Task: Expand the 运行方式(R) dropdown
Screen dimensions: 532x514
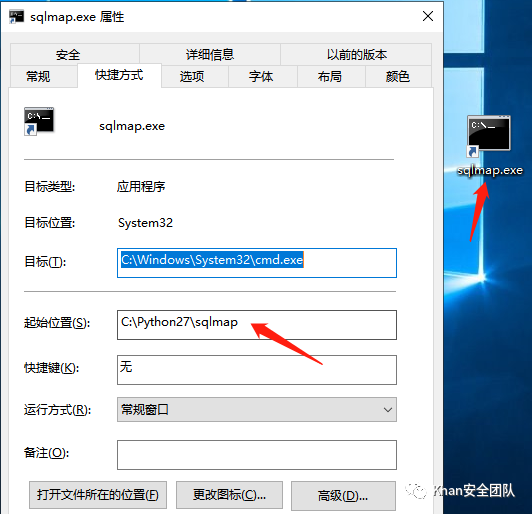Action: coord(257,410)
